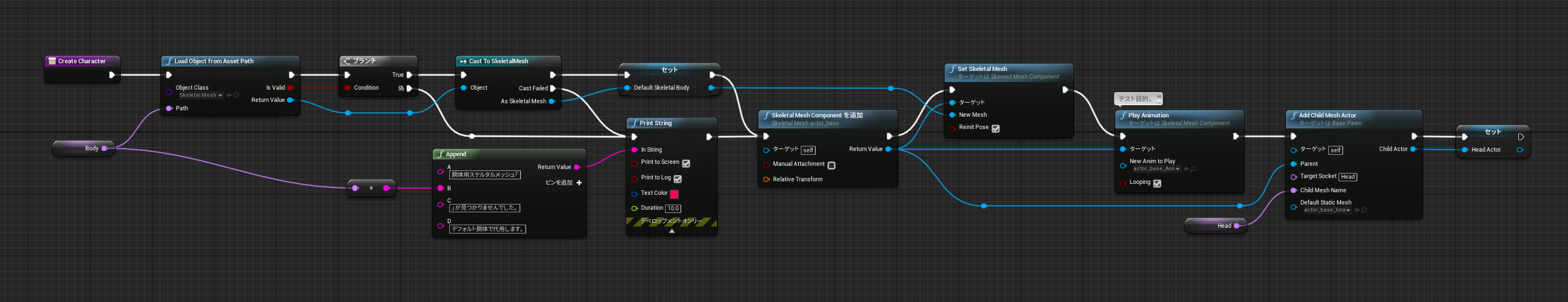Click the Create Character event node icon
This screenshot has height=302, width=1568.
(x=52, y=61)
